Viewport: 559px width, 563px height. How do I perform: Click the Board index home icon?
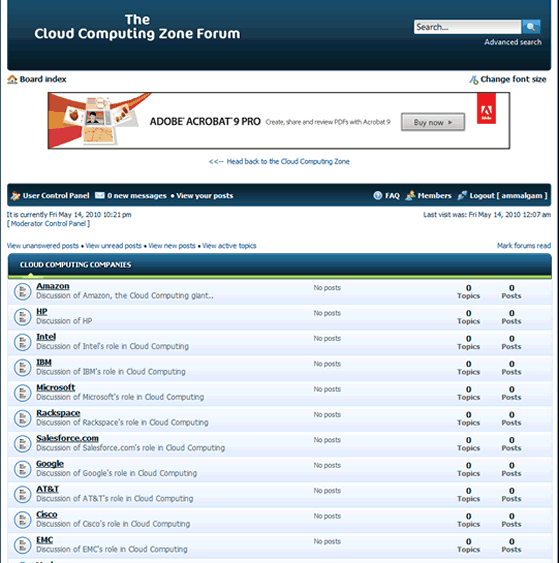[x=12, y=79]
